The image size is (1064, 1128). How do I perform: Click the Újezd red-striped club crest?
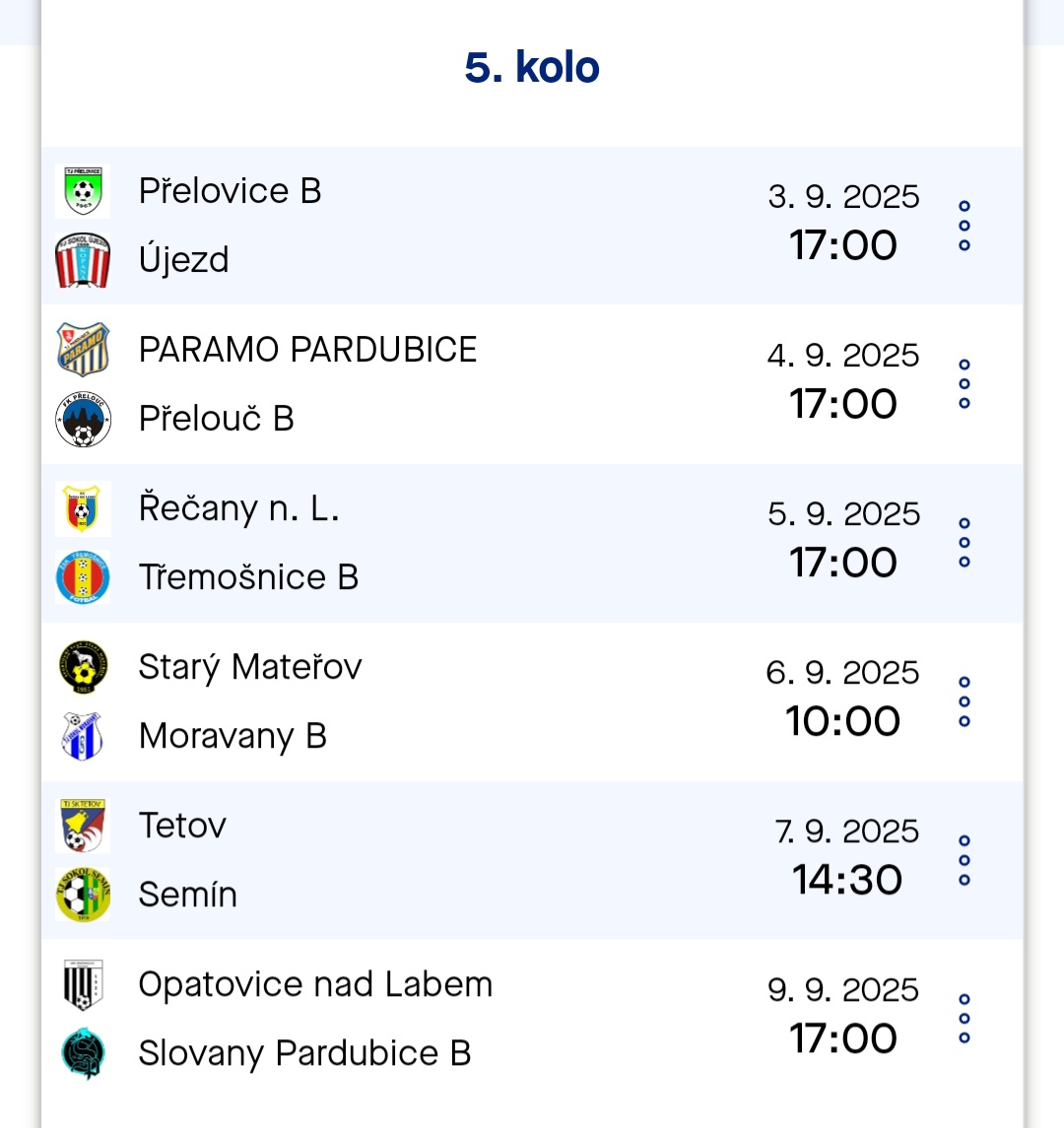(83, 260)
